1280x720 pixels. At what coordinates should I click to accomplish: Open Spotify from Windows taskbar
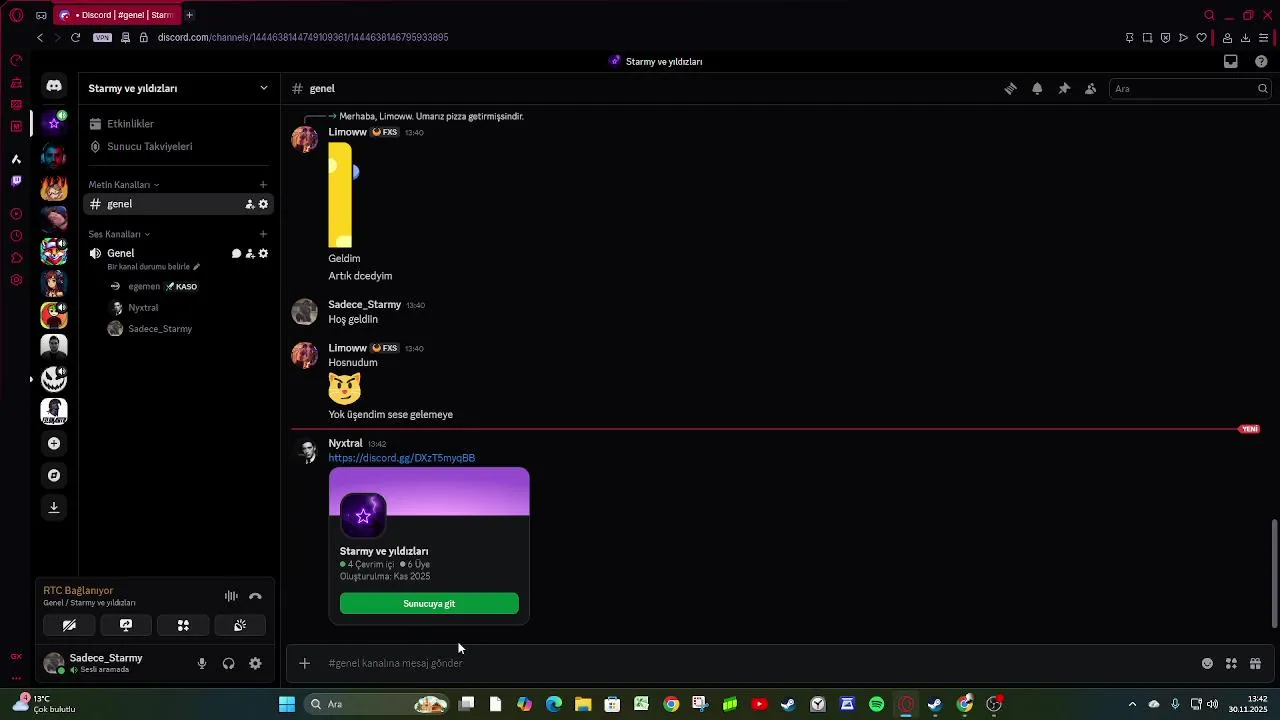pyautogui.click(x=877, y=704)
